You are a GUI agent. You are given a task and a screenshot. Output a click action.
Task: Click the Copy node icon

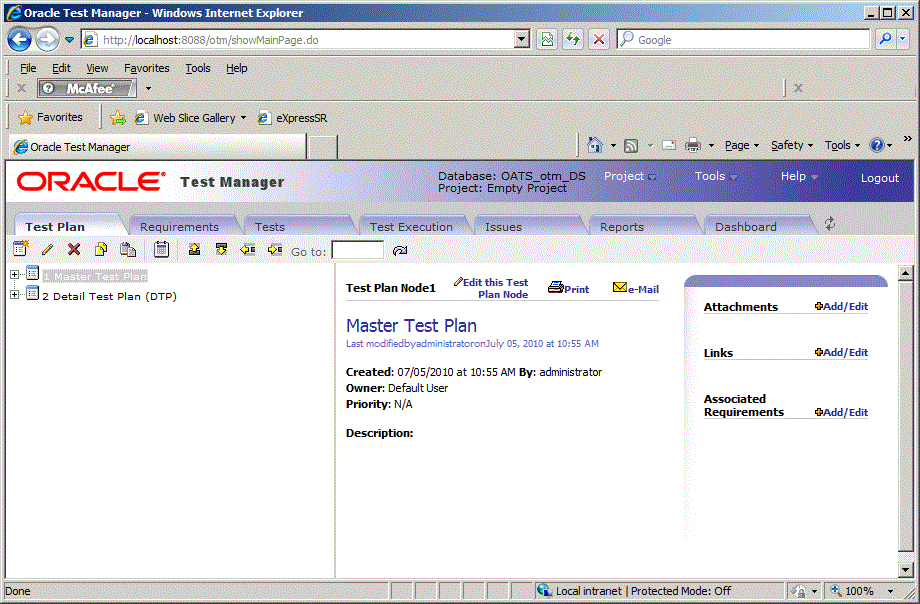(x=100, y=250)
